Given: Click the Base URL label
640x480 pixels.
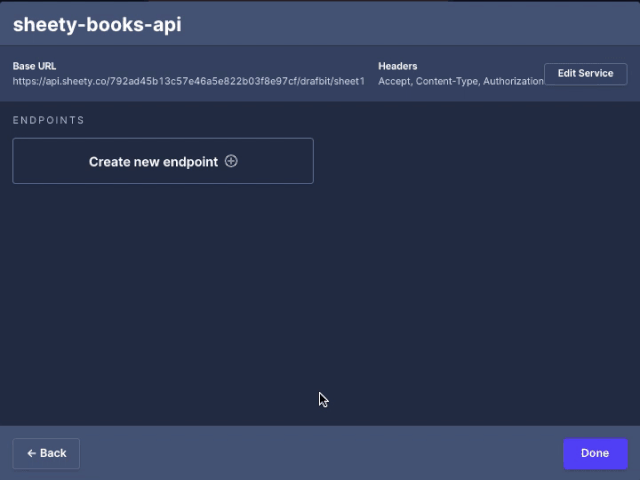Looking at the screenshot, I should tap(34, 66).
